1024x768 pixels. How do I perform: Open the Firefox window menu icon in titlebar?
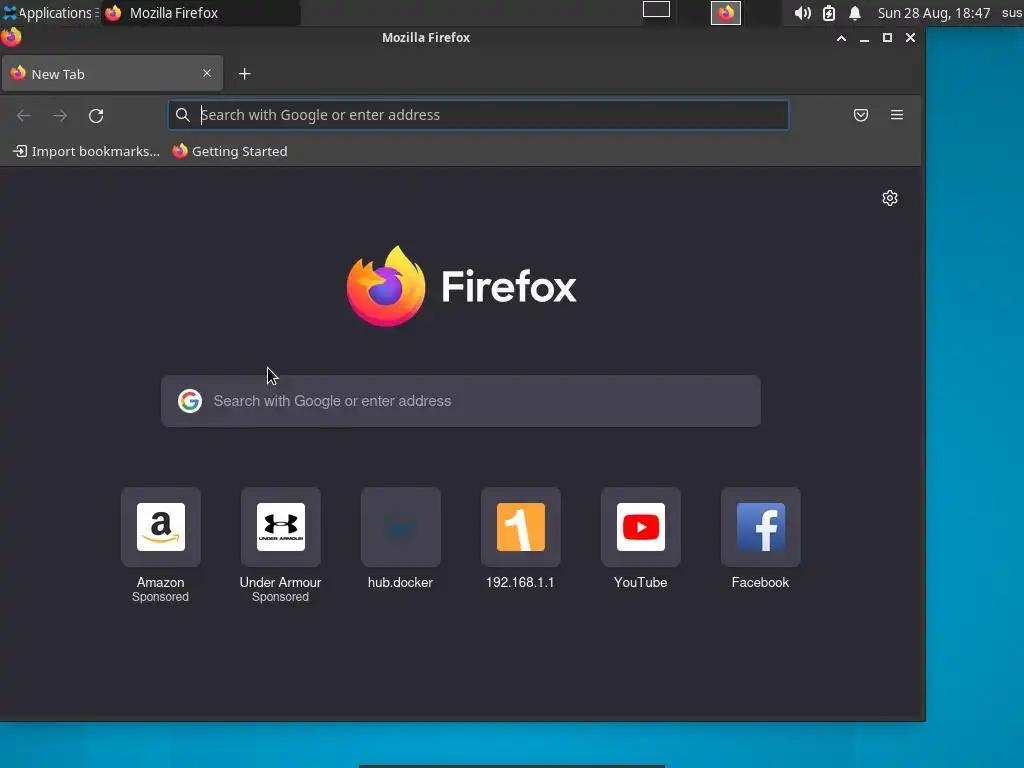coord(11,37)
